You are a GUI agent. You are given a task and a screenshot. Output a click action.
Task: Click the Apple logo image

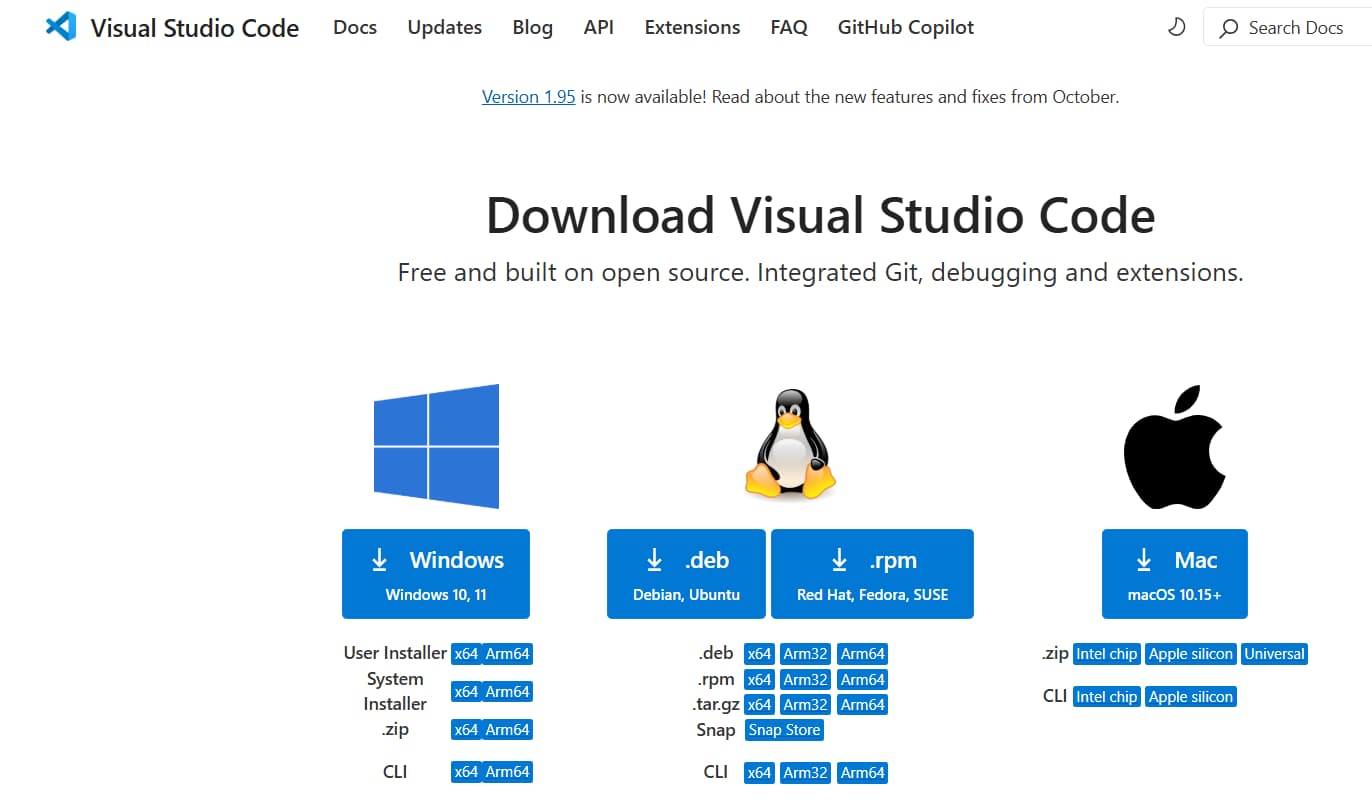coord(1174,447)
